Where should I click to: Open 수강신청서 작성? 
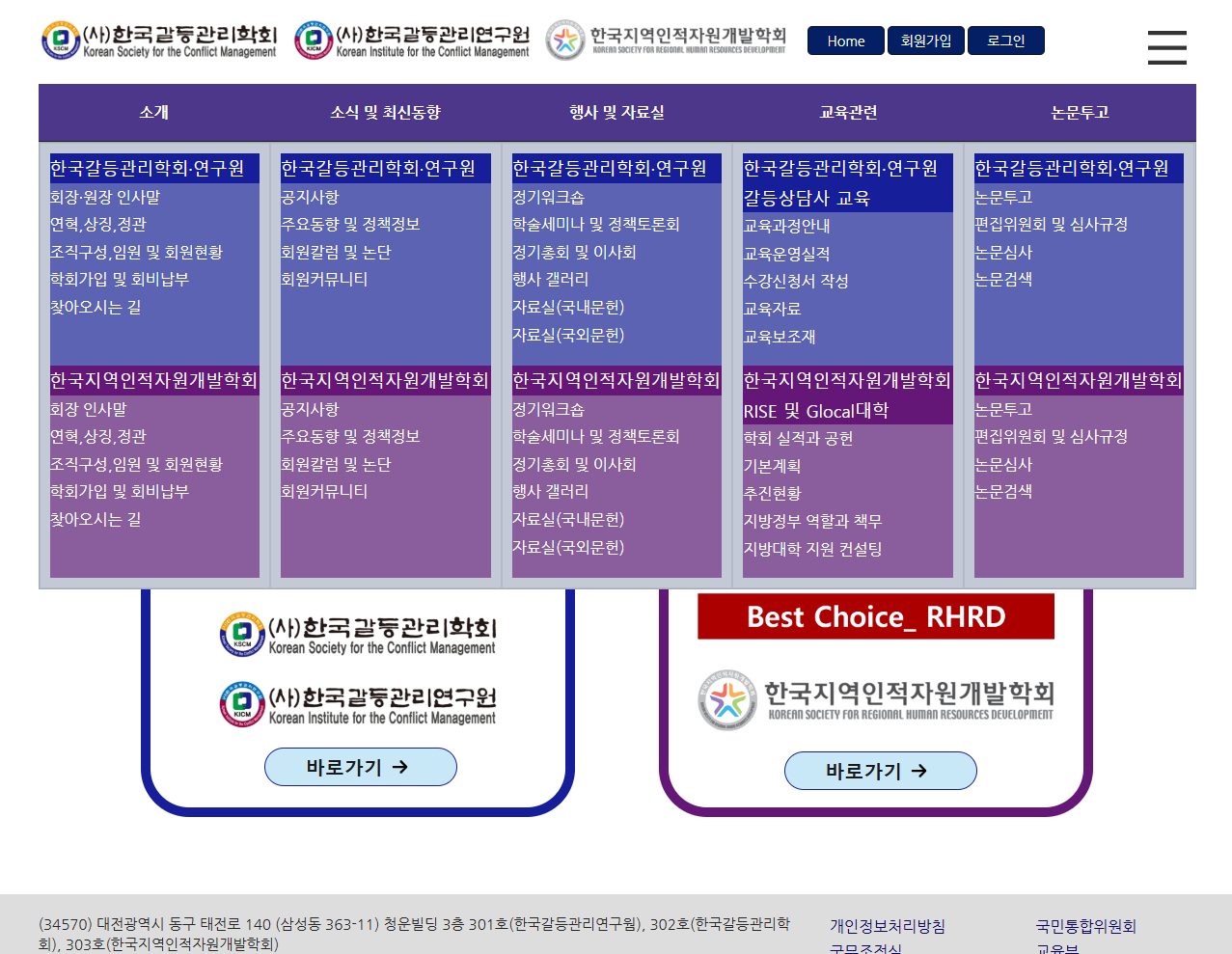(796, 281)
